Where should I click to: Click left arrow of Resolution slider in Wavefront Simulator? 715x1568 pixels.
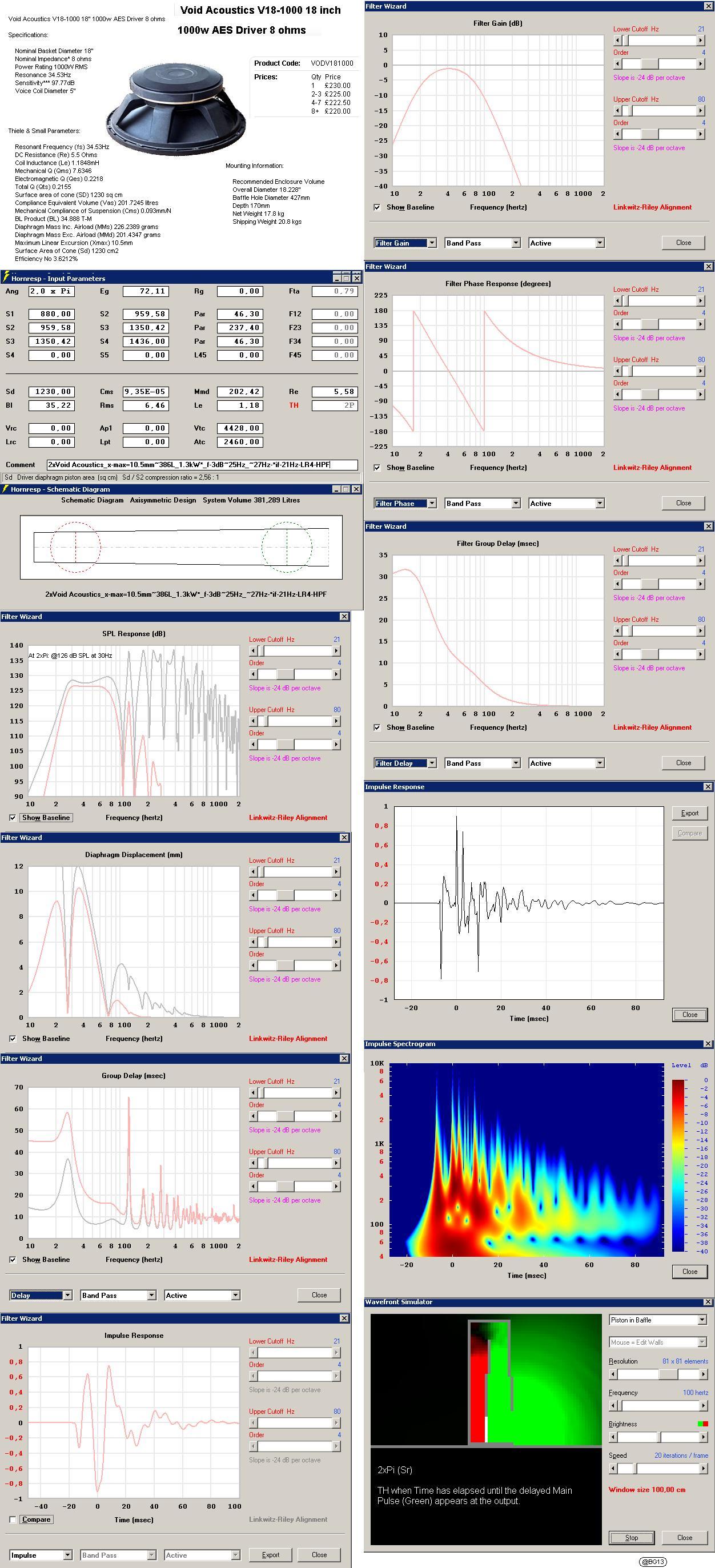[x=613, y=1374]
